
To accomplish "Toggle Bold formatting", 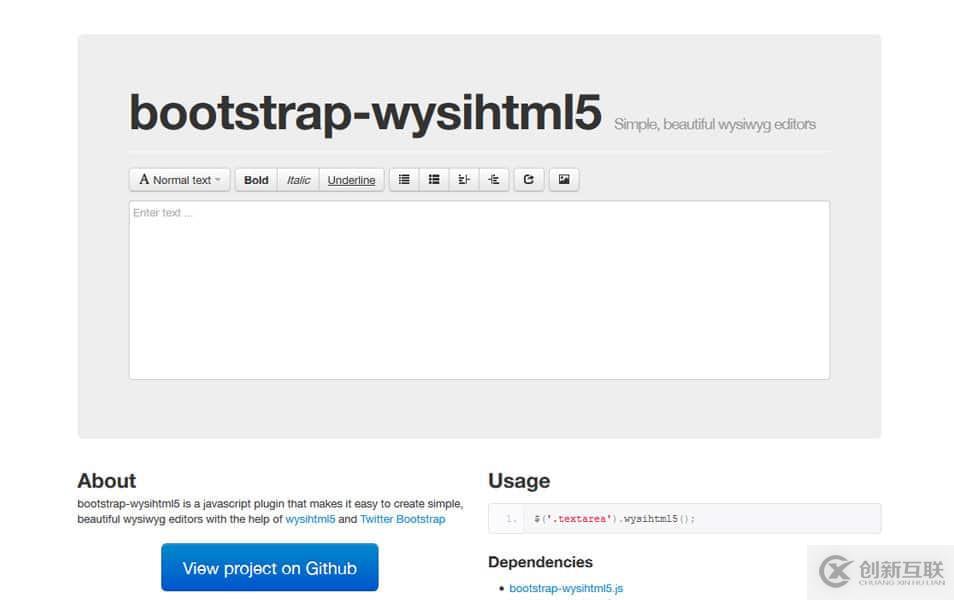I will [x=256, y=180].
